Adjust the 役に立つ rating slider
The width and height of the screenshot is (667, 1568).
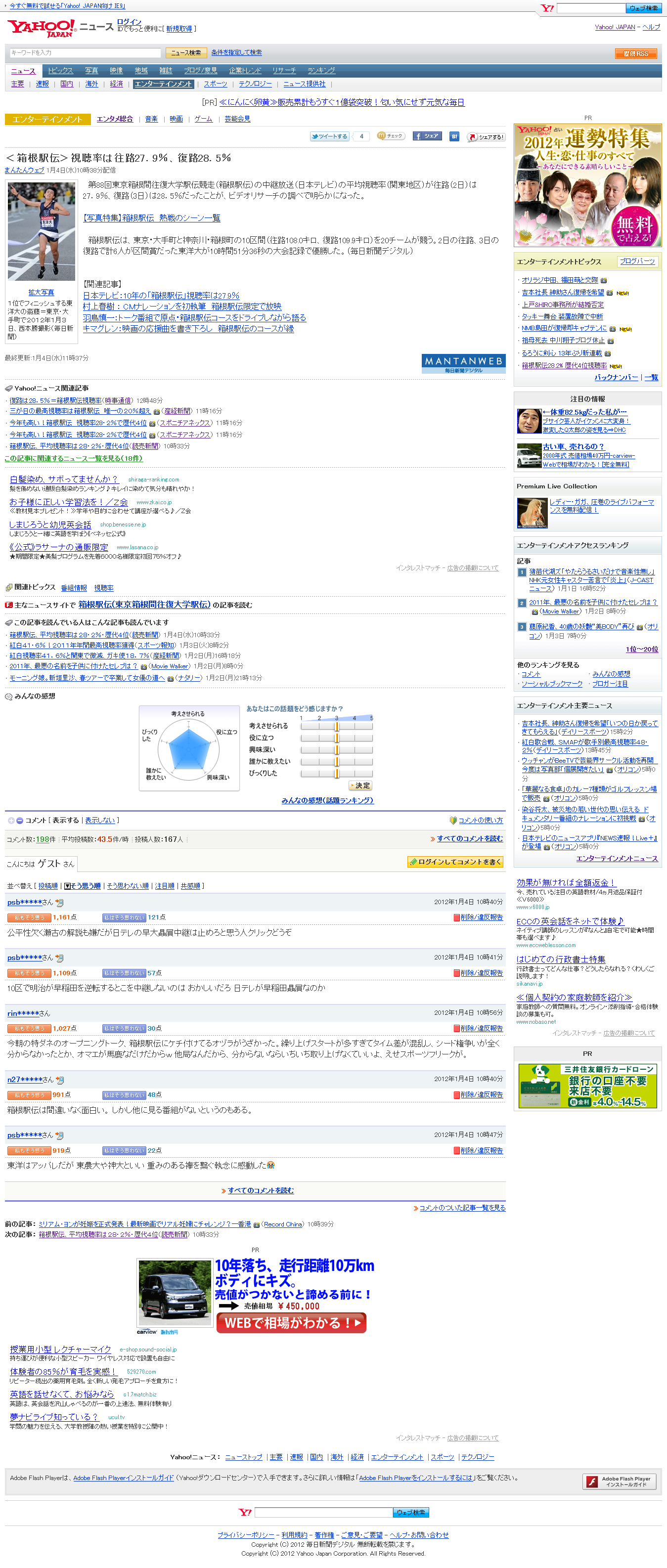point(337,738)
